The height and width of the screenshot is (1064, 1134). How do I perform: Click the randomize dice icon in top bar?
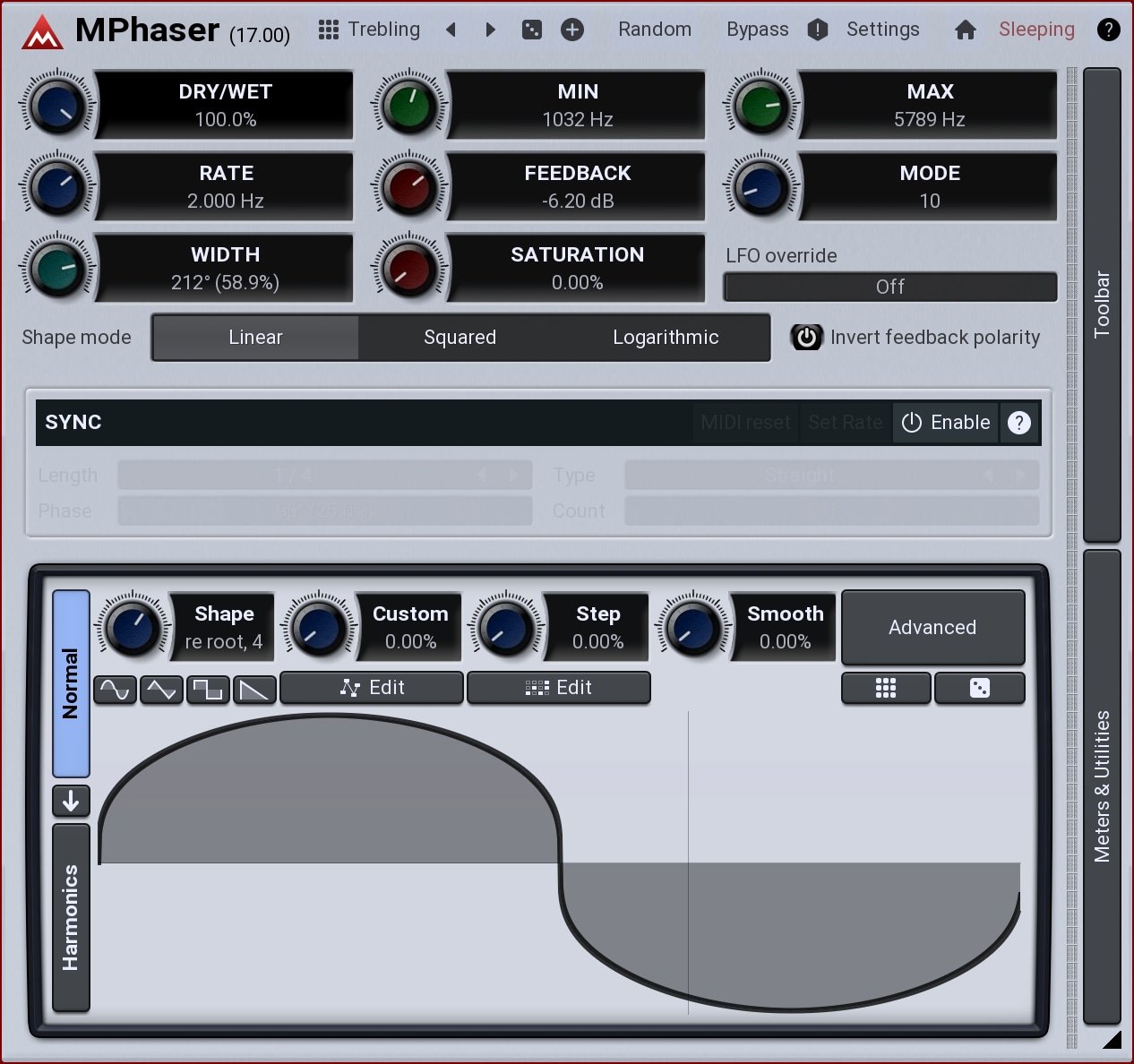click(x=532, y=30)
